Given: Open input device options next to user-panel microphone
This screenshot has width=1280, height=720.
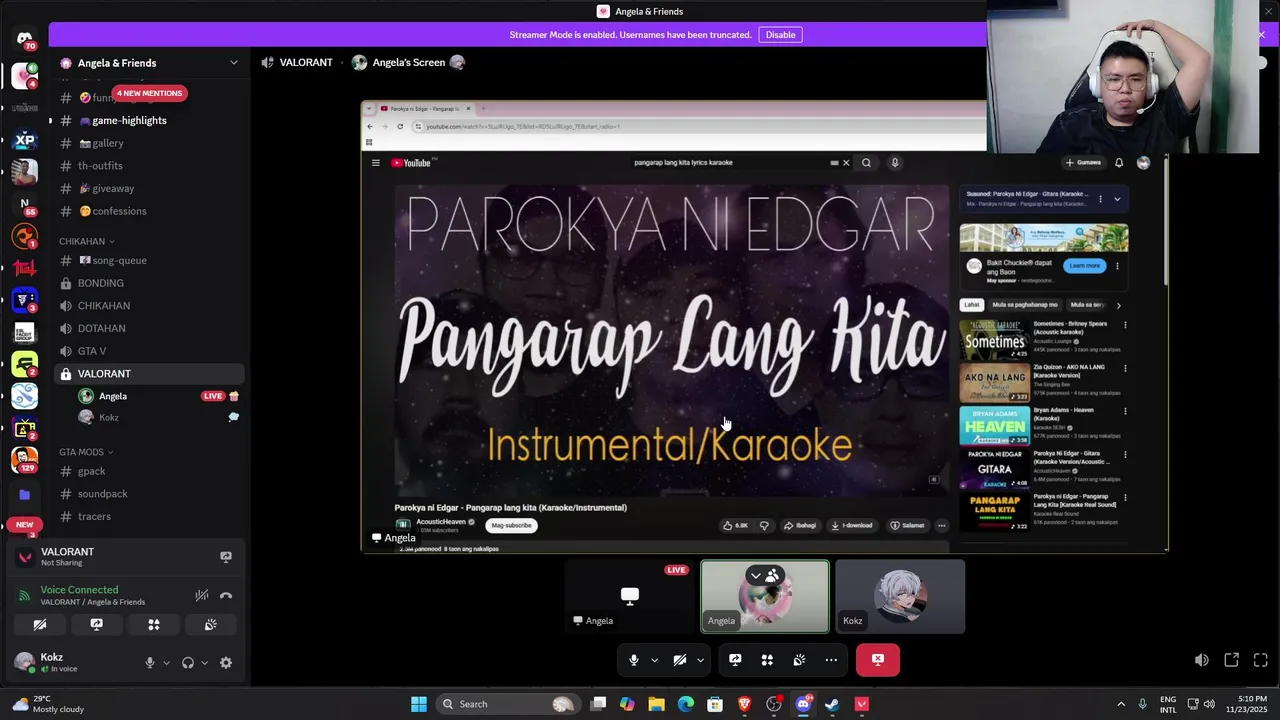Looking at the screenshot, I should tap(166, 663).
